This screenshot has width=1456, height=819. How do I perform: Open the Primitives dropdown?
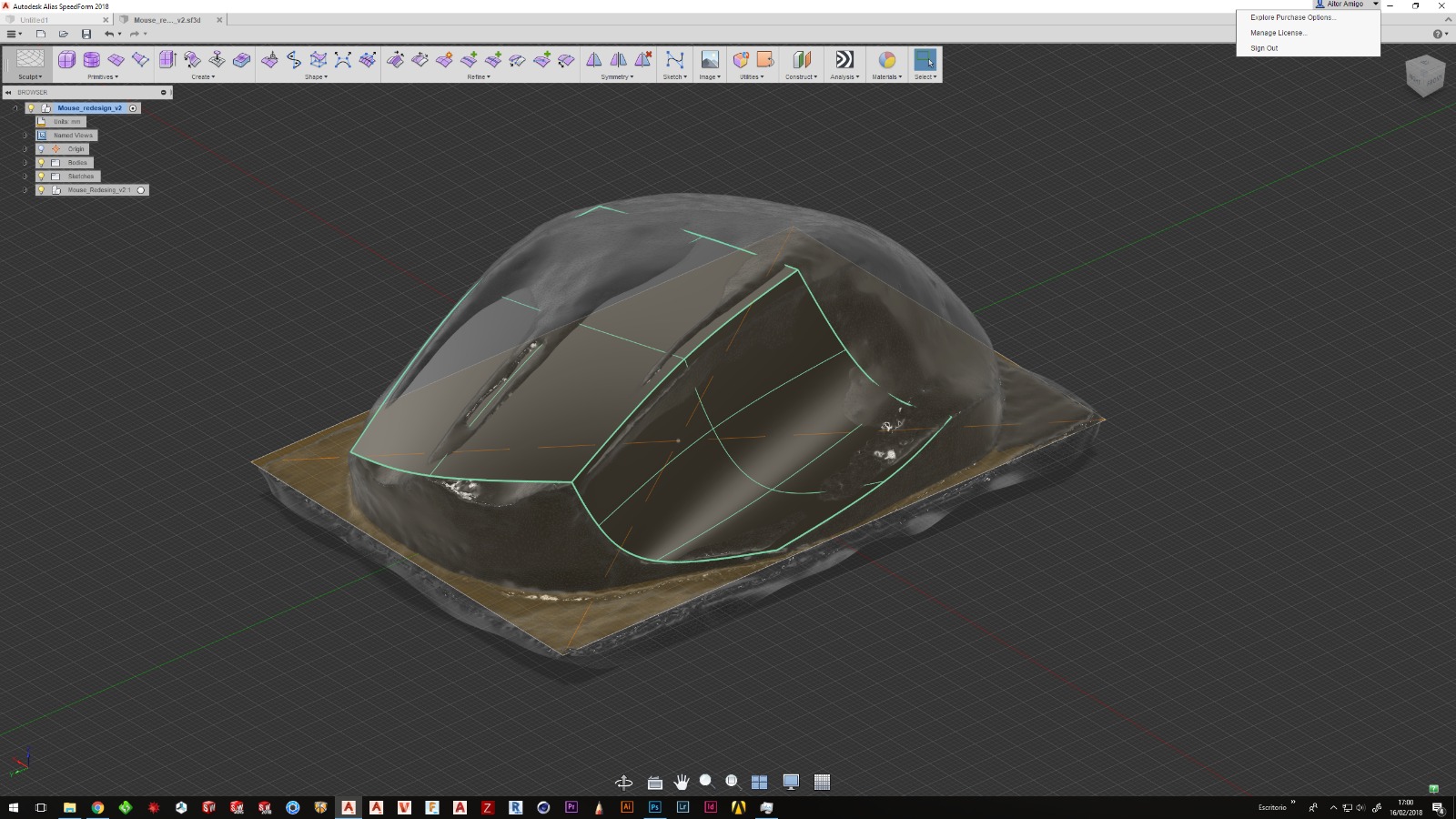pyautogui.click(x=103, y=76)
